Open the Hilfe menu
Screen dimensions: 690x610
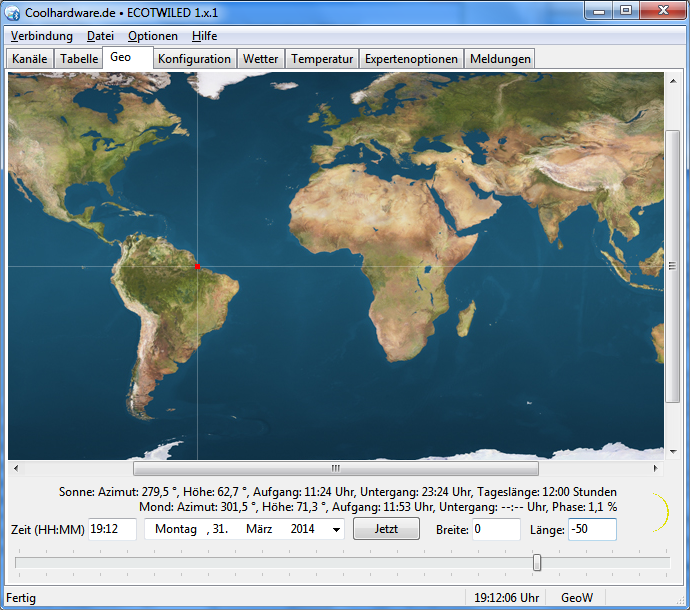pos(204,36)
